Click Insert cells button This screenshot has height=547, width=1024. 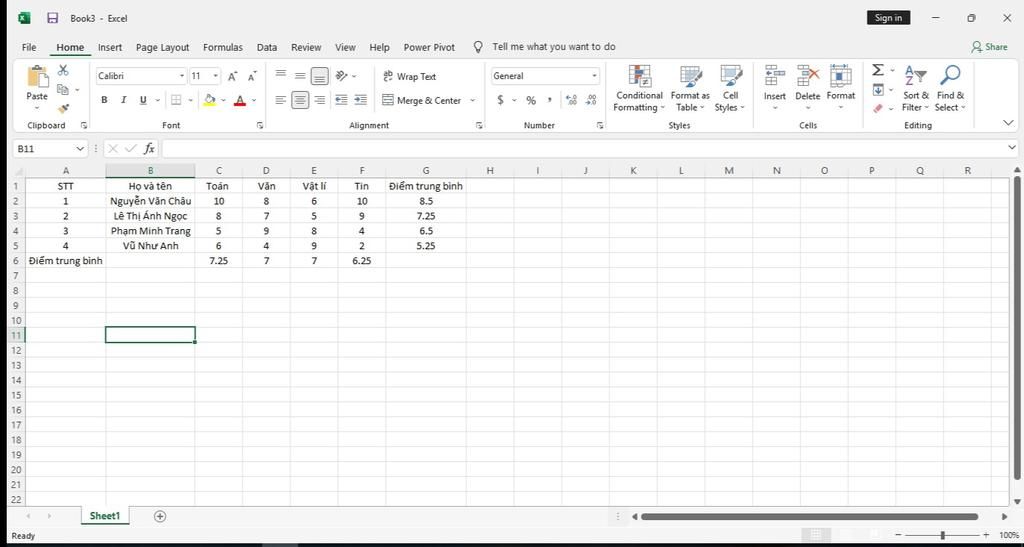(775, 87)
